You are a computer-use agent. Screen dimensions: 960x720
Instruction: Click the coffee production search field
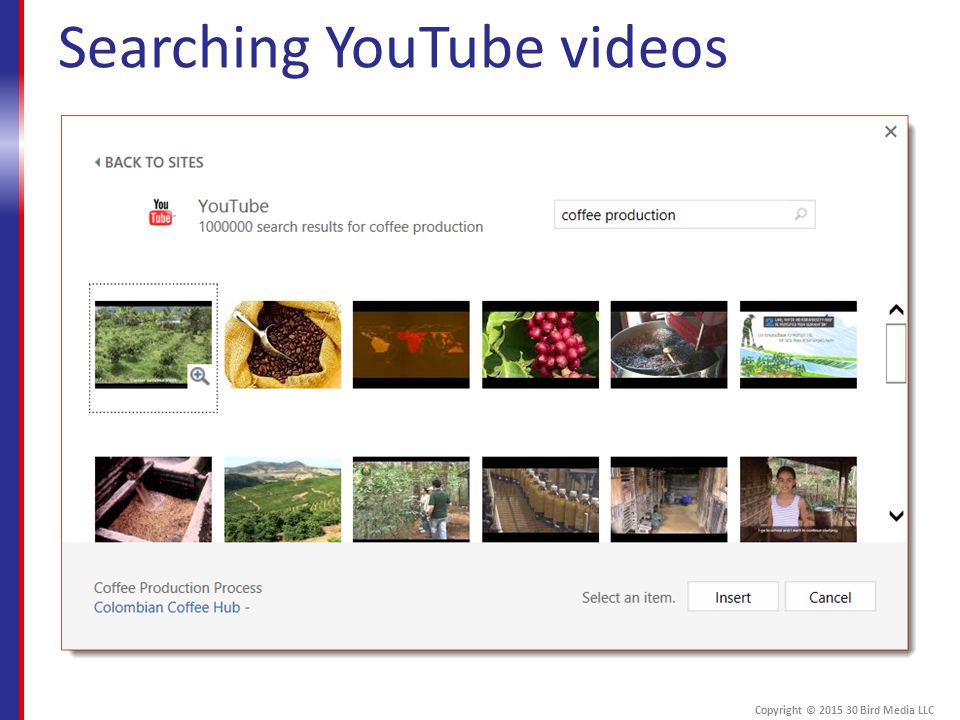684,215
